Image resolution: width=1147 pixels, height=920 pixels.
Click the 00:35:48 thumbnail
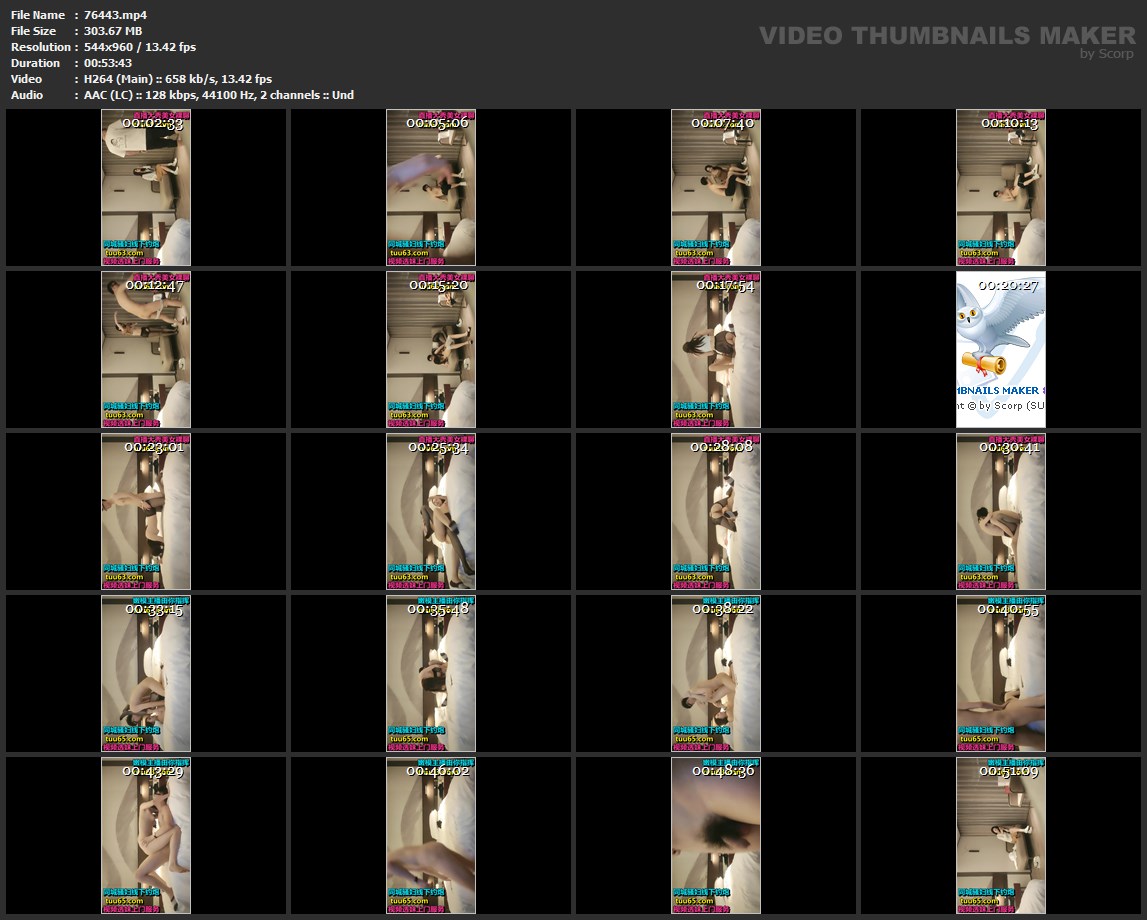[430, 673]
